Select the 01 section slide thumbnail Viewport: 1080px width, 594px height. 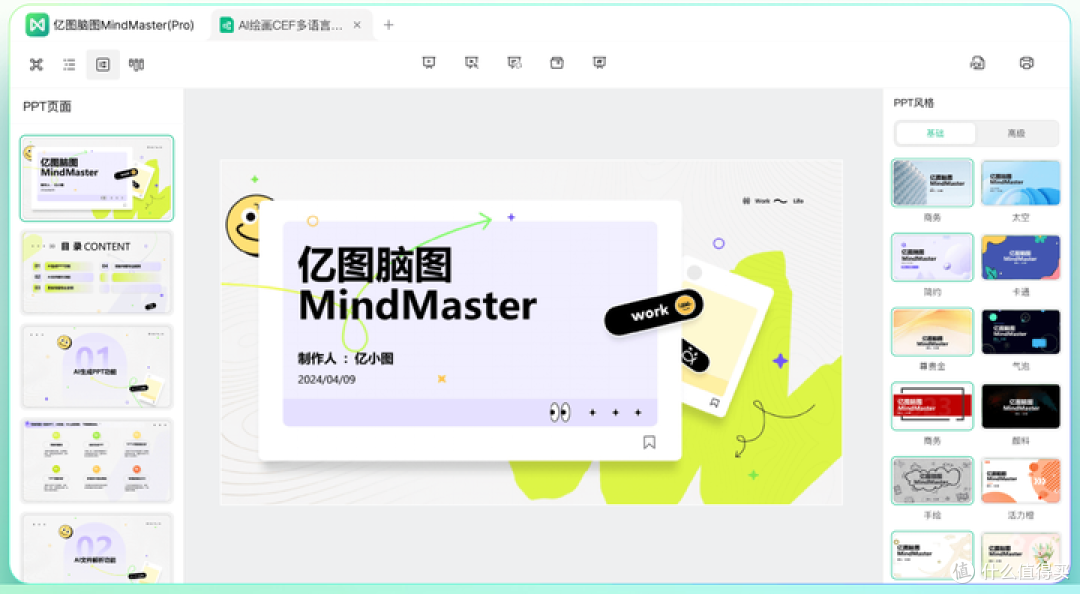[96, 367]
